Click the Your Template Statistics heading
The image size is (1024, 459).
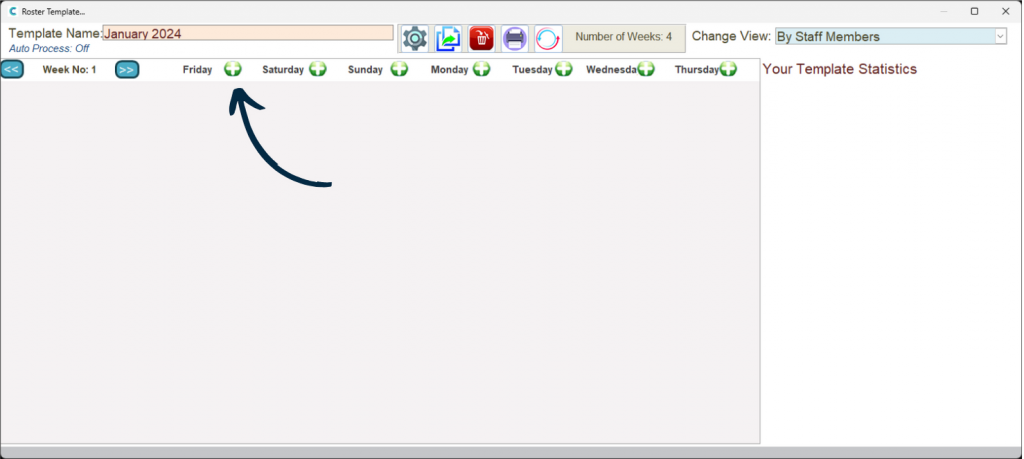point(839,69)
